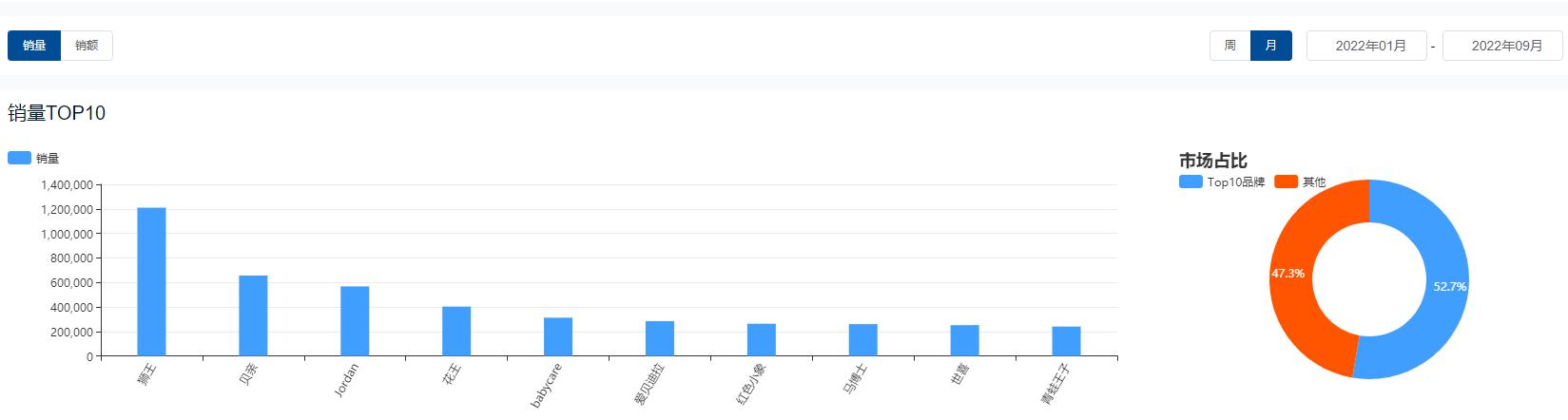Toggle the 销量 legend swatch
The width and height of the screenshot is (1568, 420).
20,158
